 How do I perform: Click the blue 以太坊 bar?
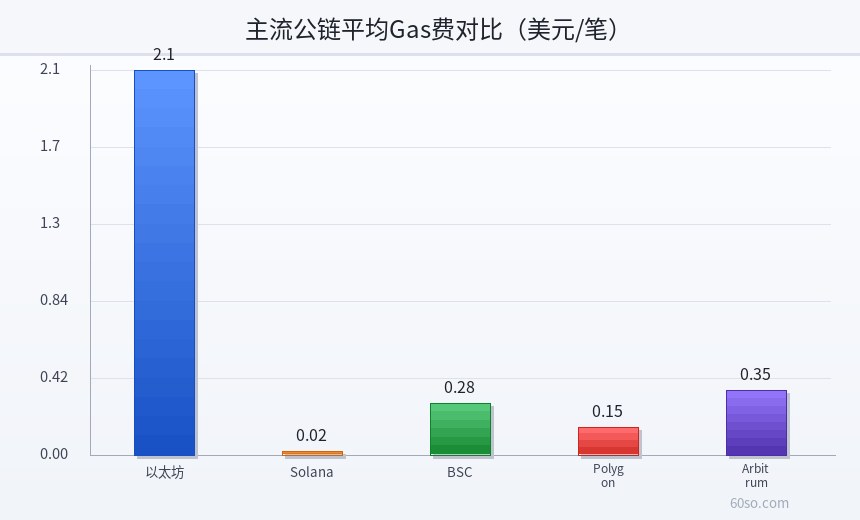coord(165,263)
